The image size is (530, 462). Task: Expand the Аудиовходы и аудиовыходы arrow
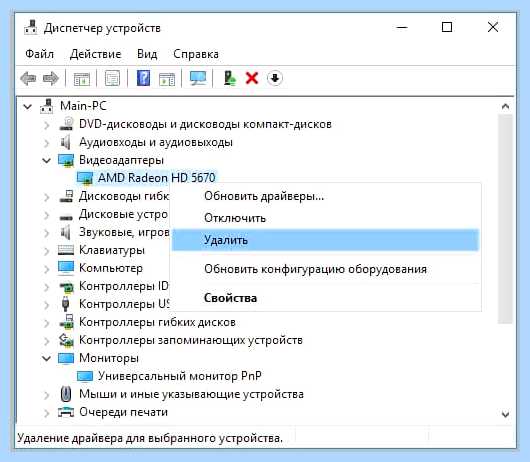(x=47, y=143)
